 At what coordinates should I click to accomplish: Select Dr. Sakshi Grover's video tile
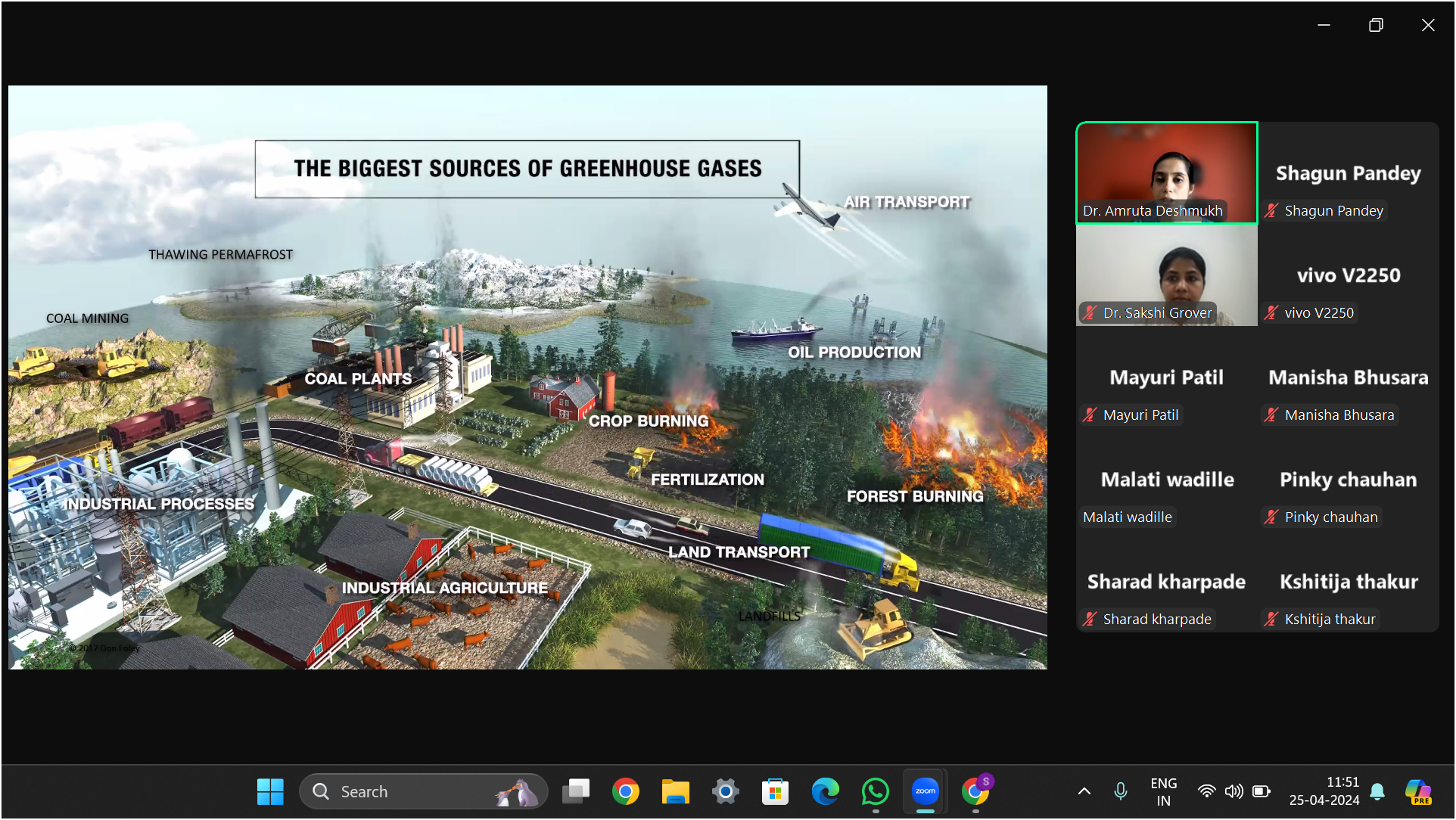[x=1167, y=275]
